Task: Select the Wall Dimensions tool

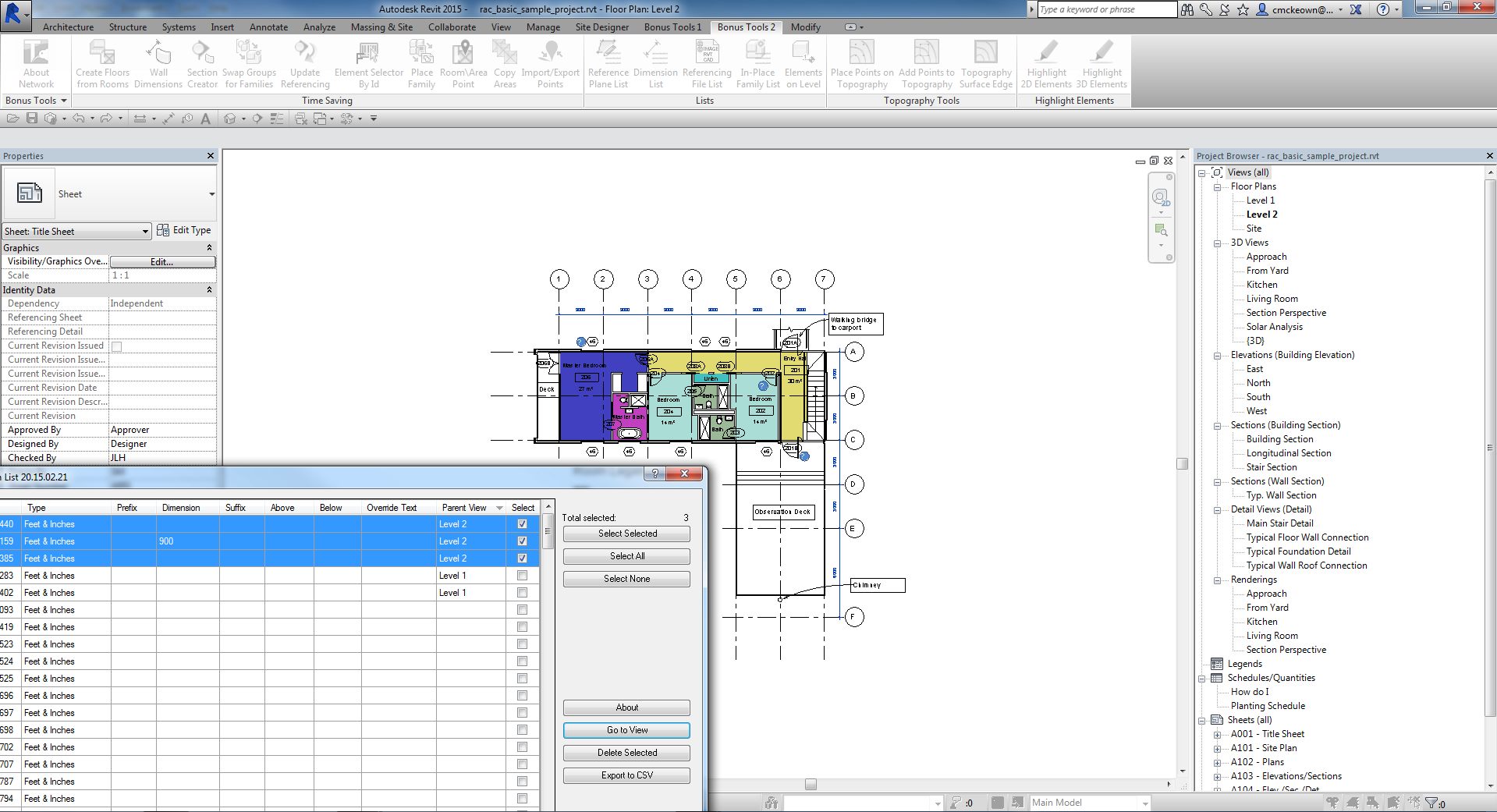Action: click(158, 53)
